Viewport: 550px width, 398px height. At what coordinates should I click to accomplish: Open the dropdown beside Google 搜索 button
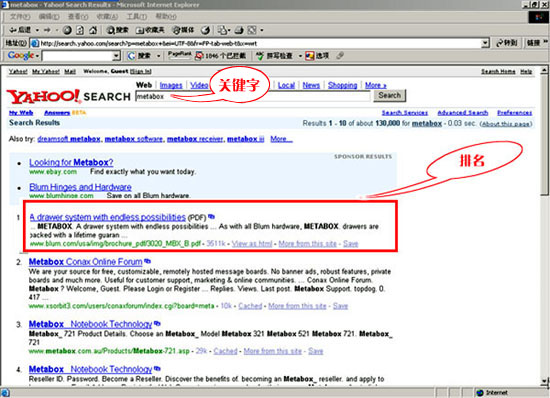159,56
